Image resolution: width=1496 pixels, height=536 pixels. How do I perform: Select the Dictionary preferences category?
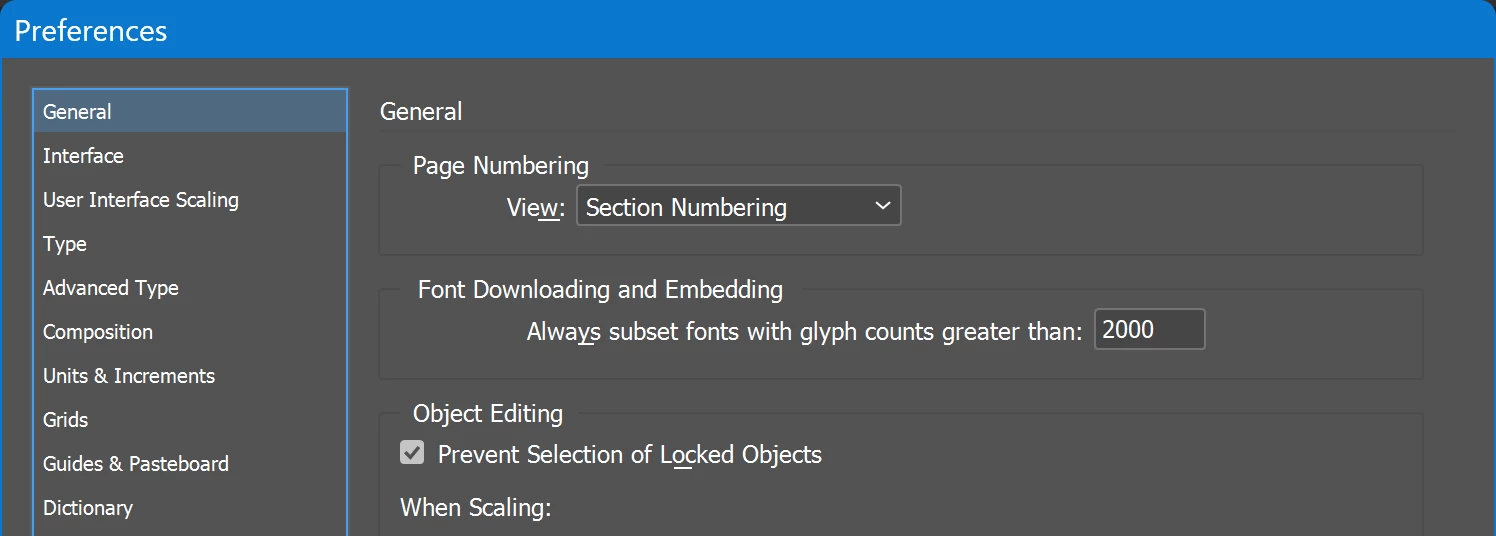190,508
